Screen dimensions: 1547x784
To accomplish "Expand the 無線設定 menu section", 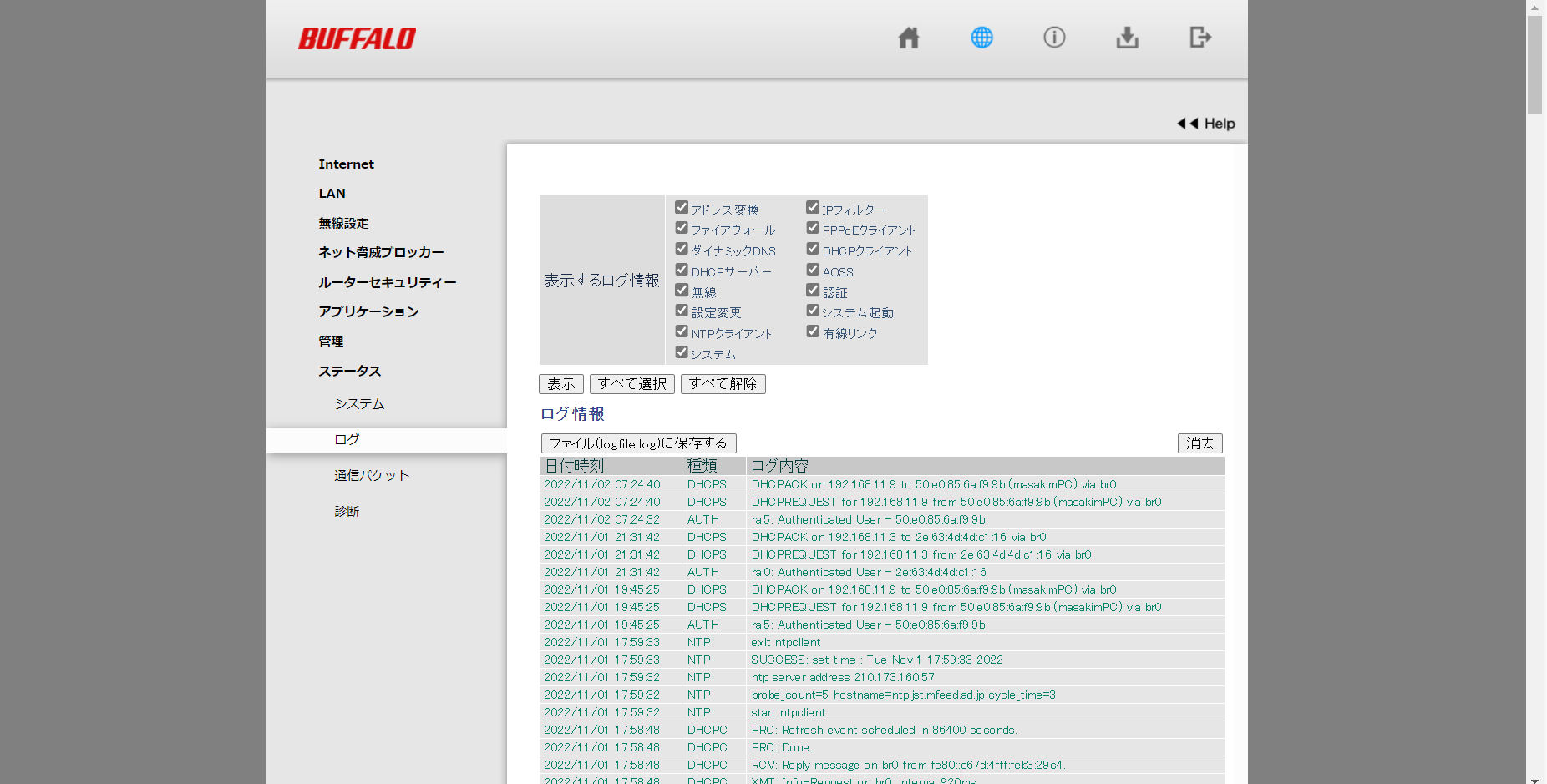I will [343, 223].
